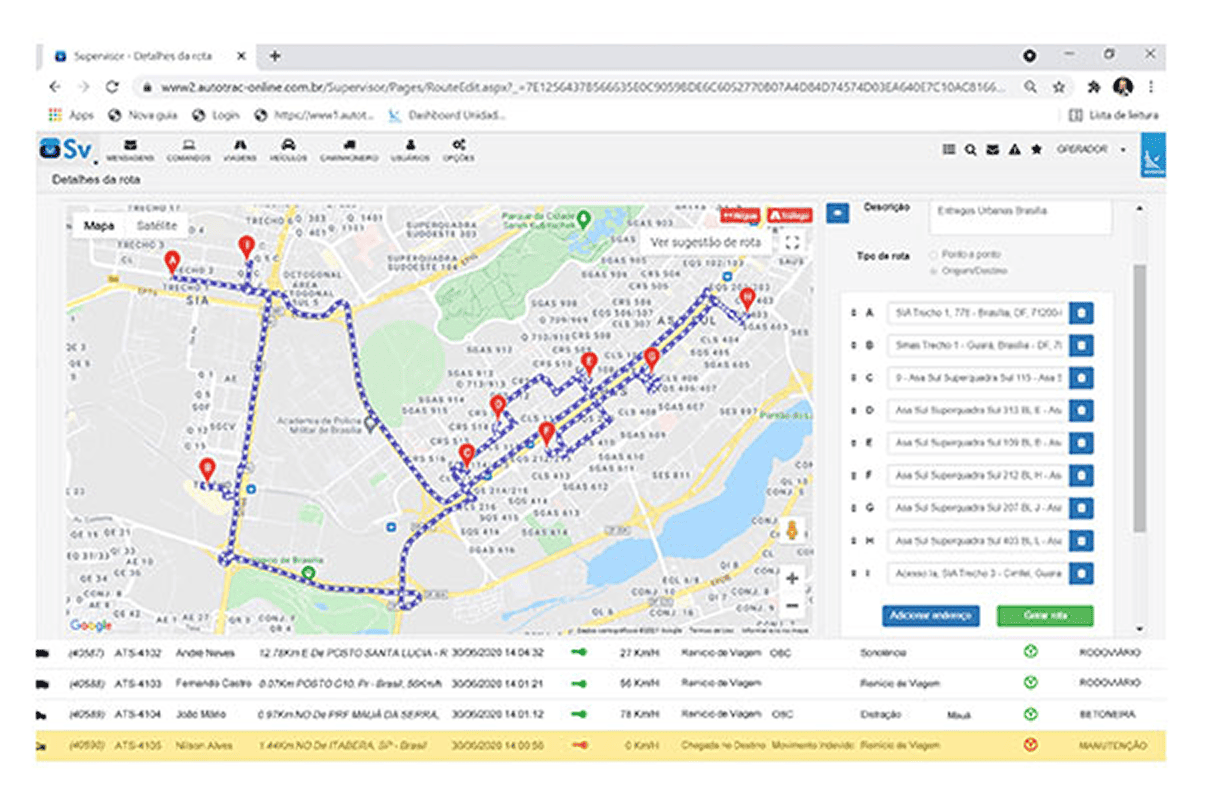Viewport: 1208px width, 796px height.
Task: Delete address row A with trash icon
Action: 1081,314
